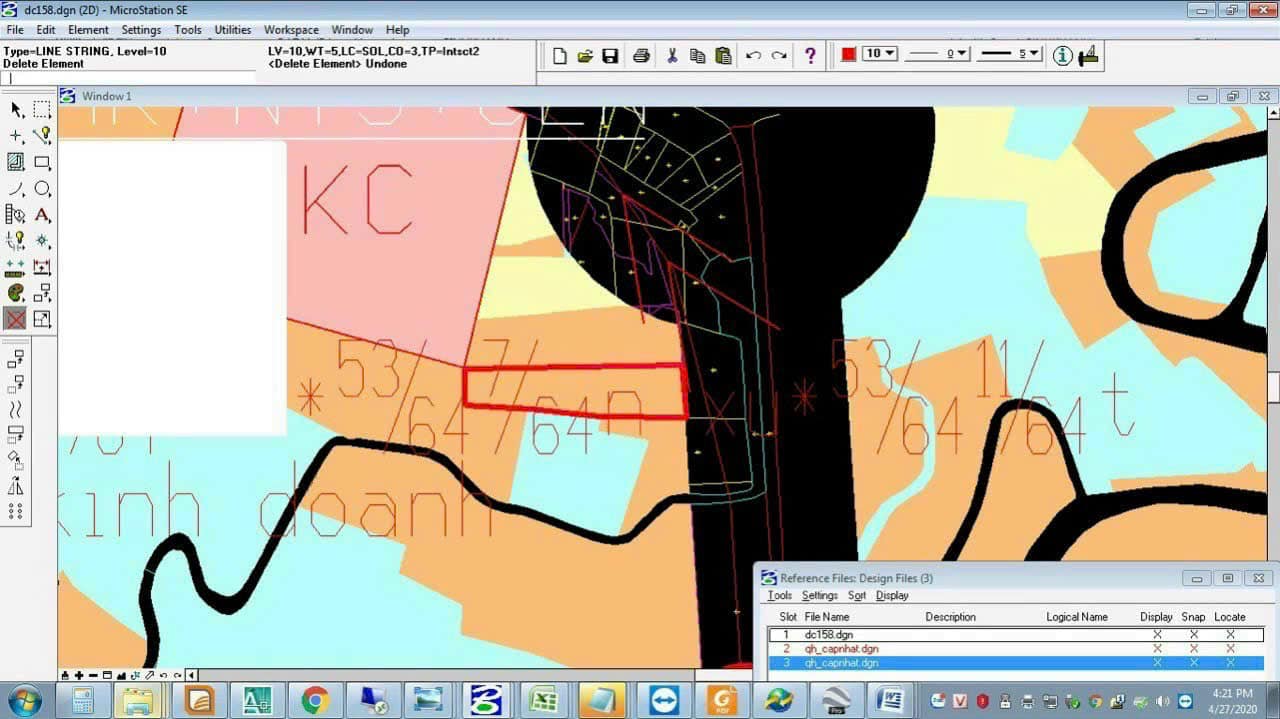The width and height of the screenshot is (1280, 719).
Task: Choose the Place Circle tool
Action: pyautogui.click(x=42, y=188)
